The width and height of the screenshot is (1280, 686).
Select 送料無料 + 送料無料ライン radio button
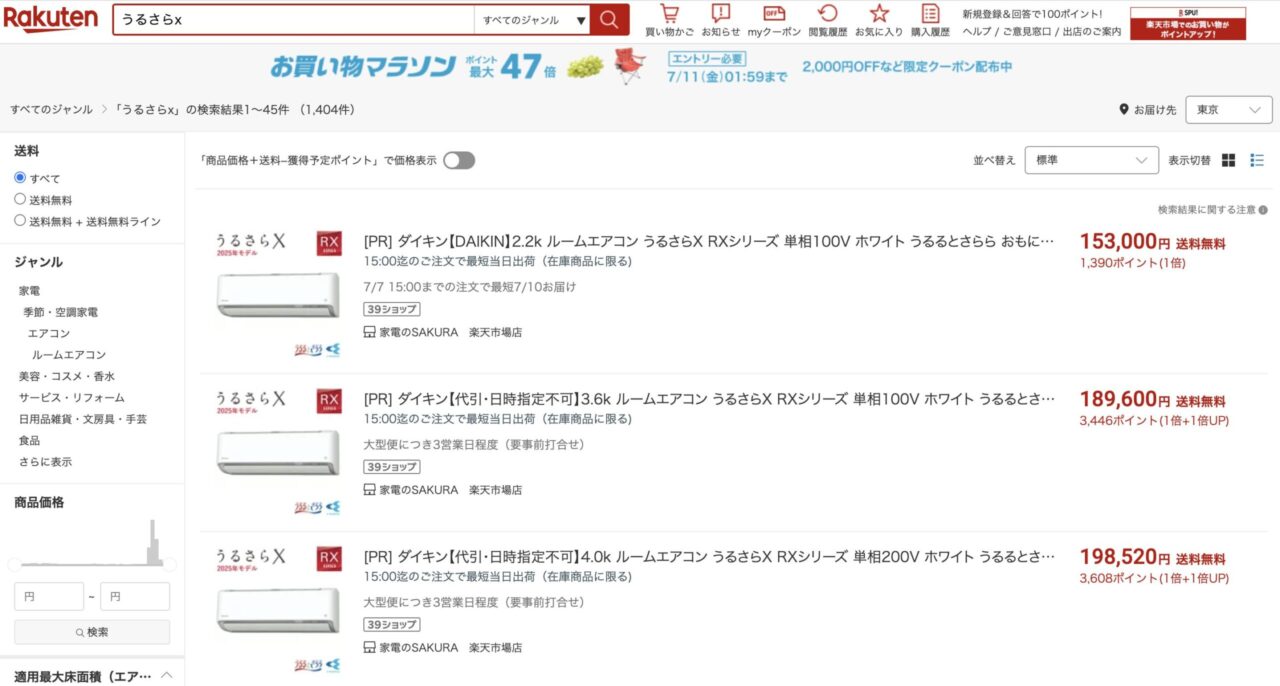click(20, 221)
